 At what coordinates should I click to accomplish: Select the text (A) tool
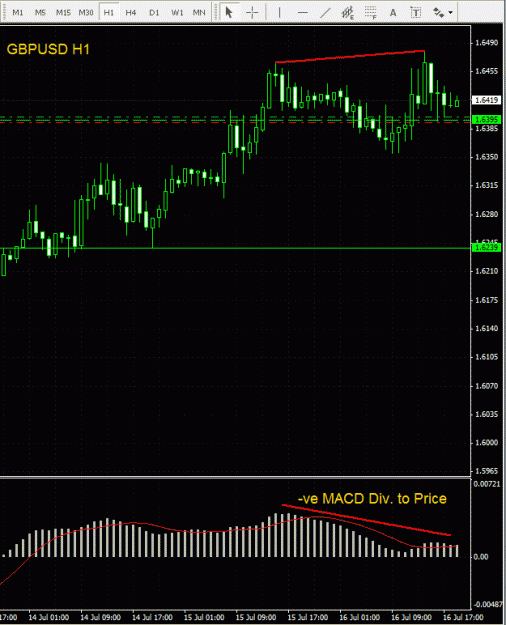tap(393, 13)
